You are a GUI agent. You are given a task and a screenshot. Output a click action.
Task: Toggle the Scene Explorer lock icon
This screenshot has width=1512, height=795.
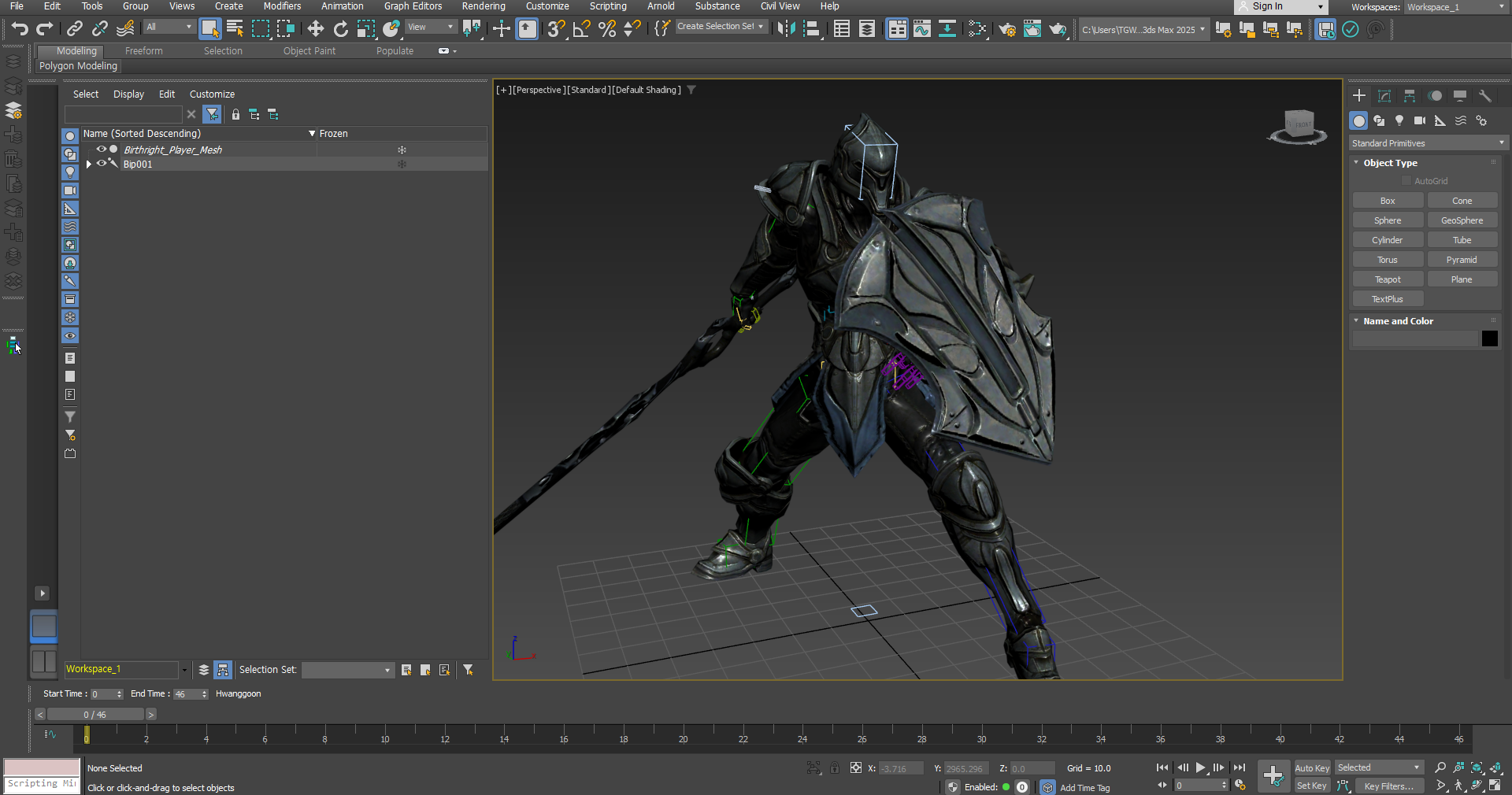235,115
